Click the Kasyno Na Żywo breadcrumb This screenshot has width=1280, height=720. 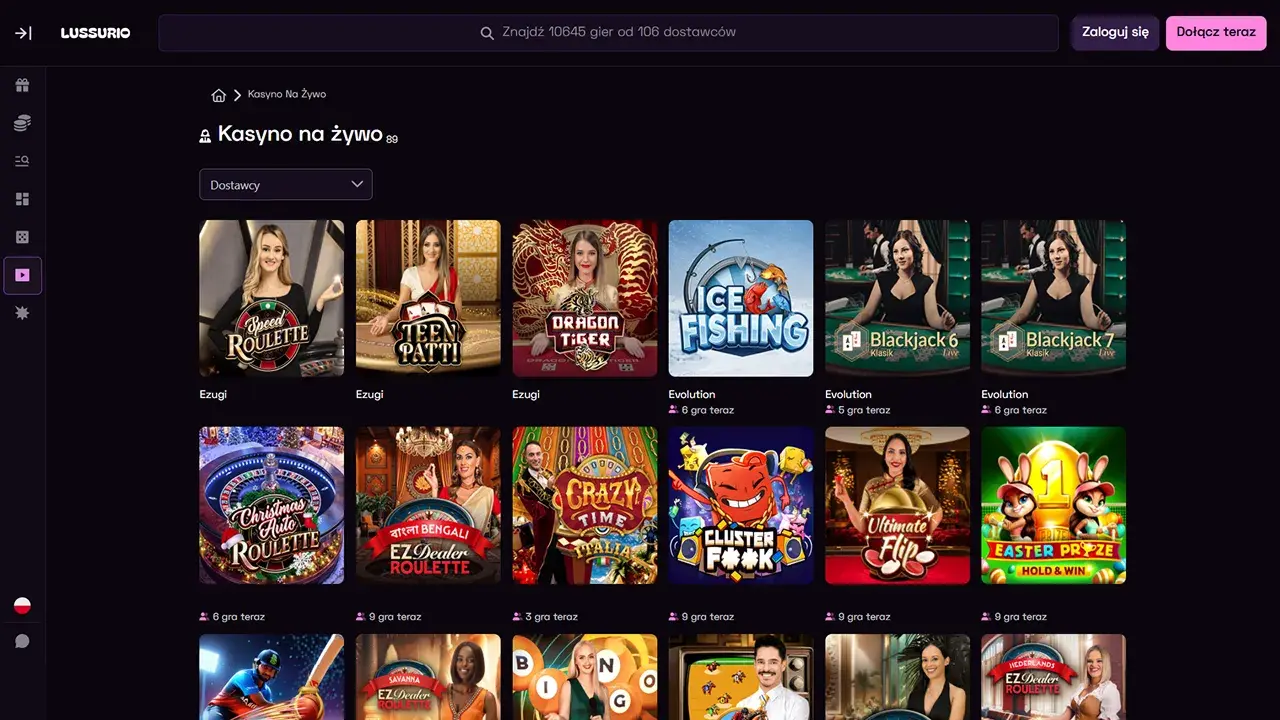[x=287, y=94]
